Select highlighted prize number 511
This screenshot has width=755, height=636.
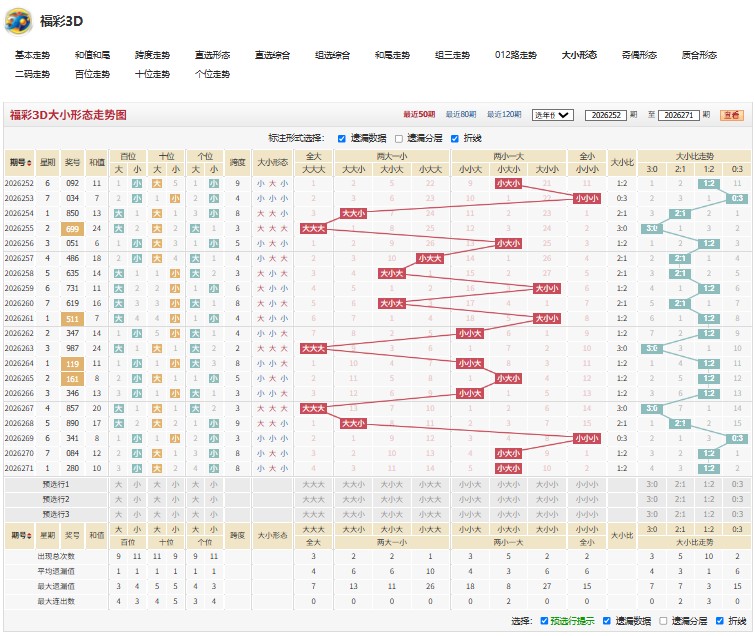click(x=72, y=319)
